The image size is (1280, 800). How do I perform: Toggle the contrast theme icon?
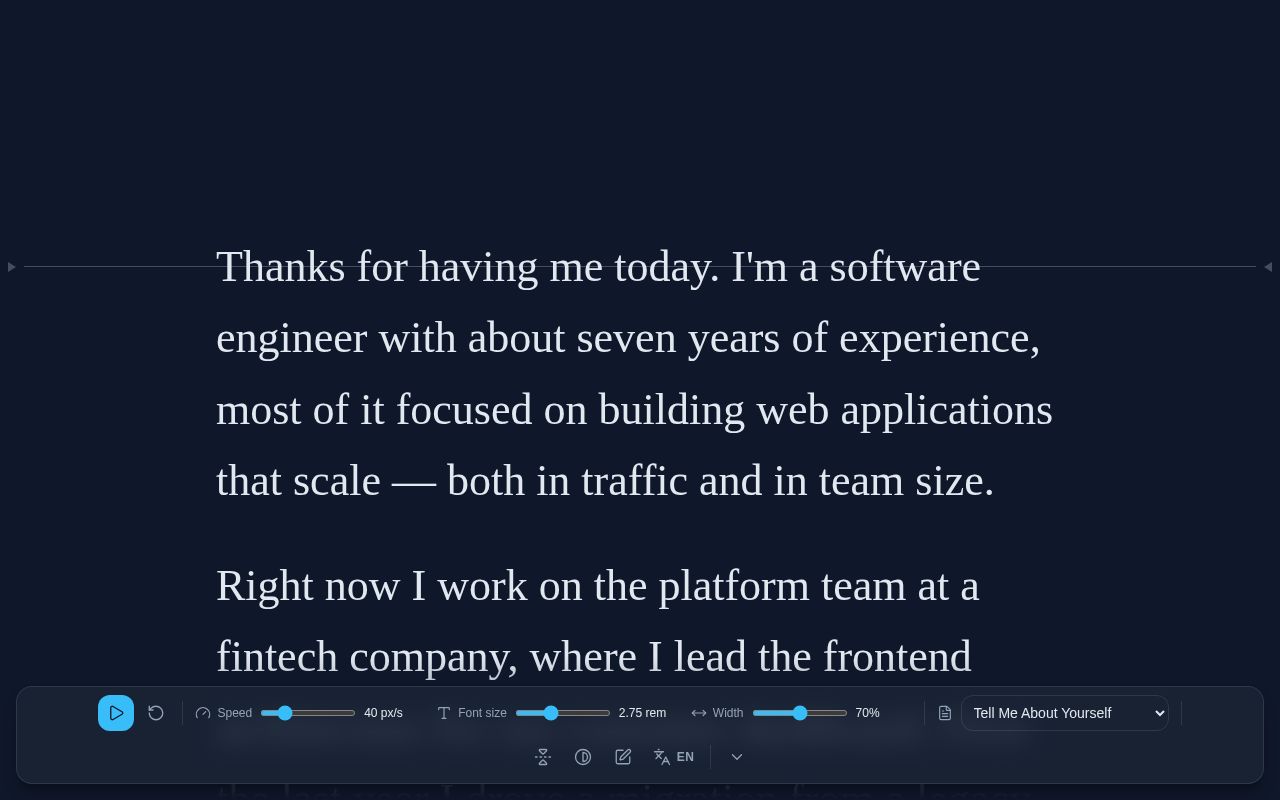583,757
